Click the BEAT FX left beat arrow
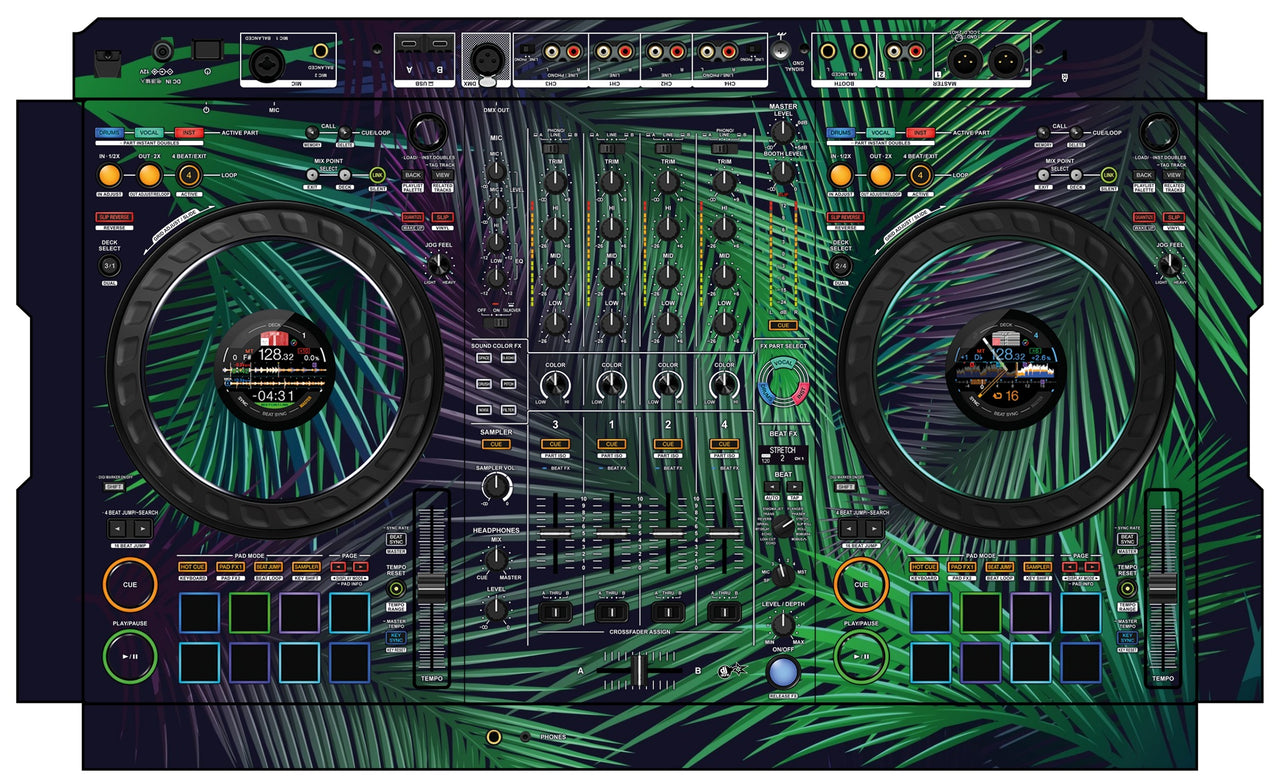1280x778 pixels. 773,486
